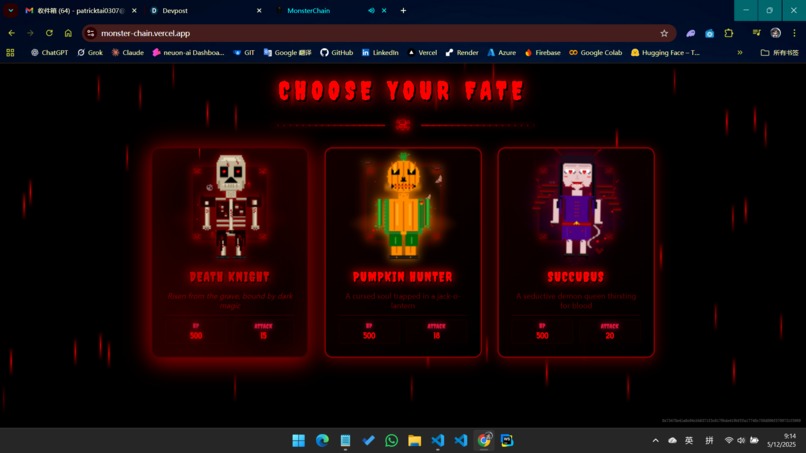
Task: Click the Pumpkin Hunter name label
Action: click(x=403, y=277)
